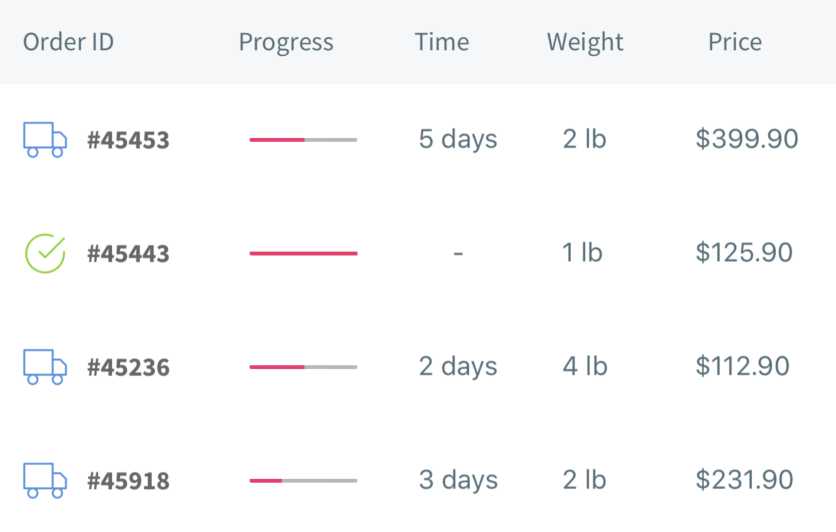Sort by the Weight column header

pos(585,43)
